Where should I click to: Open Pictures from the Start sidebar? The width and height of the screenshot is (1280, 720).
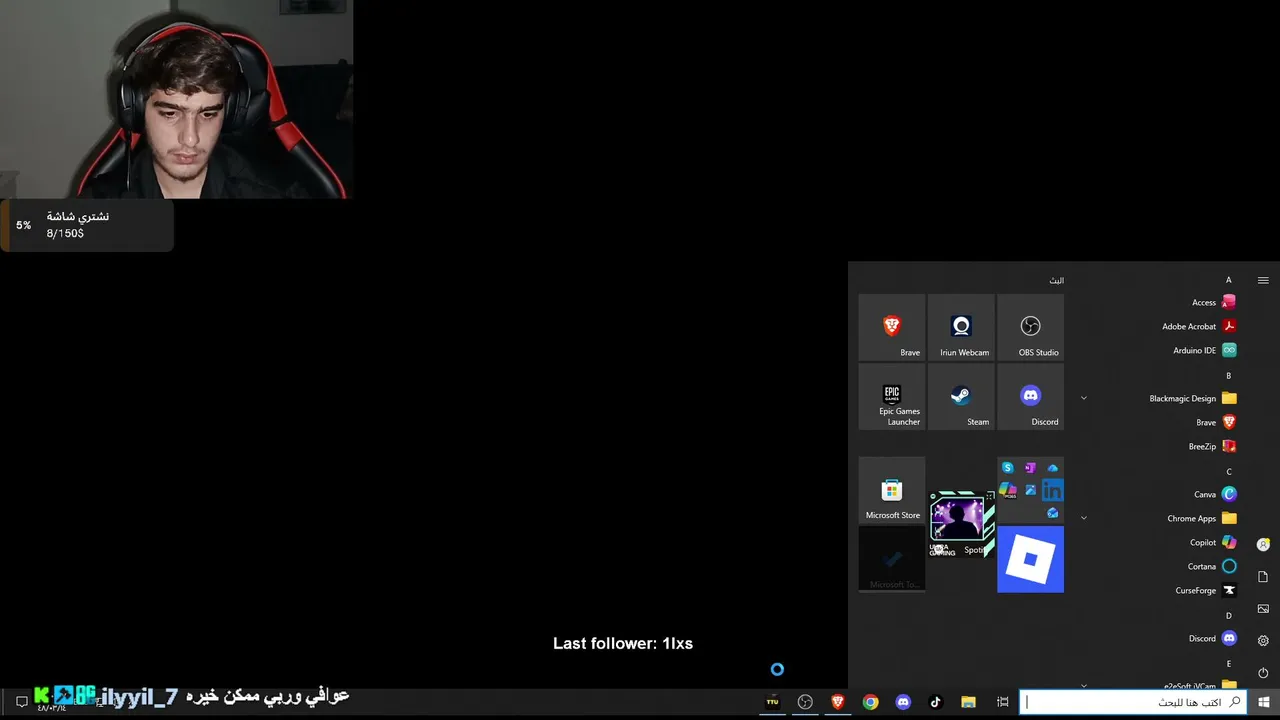tap(1263, 609)
